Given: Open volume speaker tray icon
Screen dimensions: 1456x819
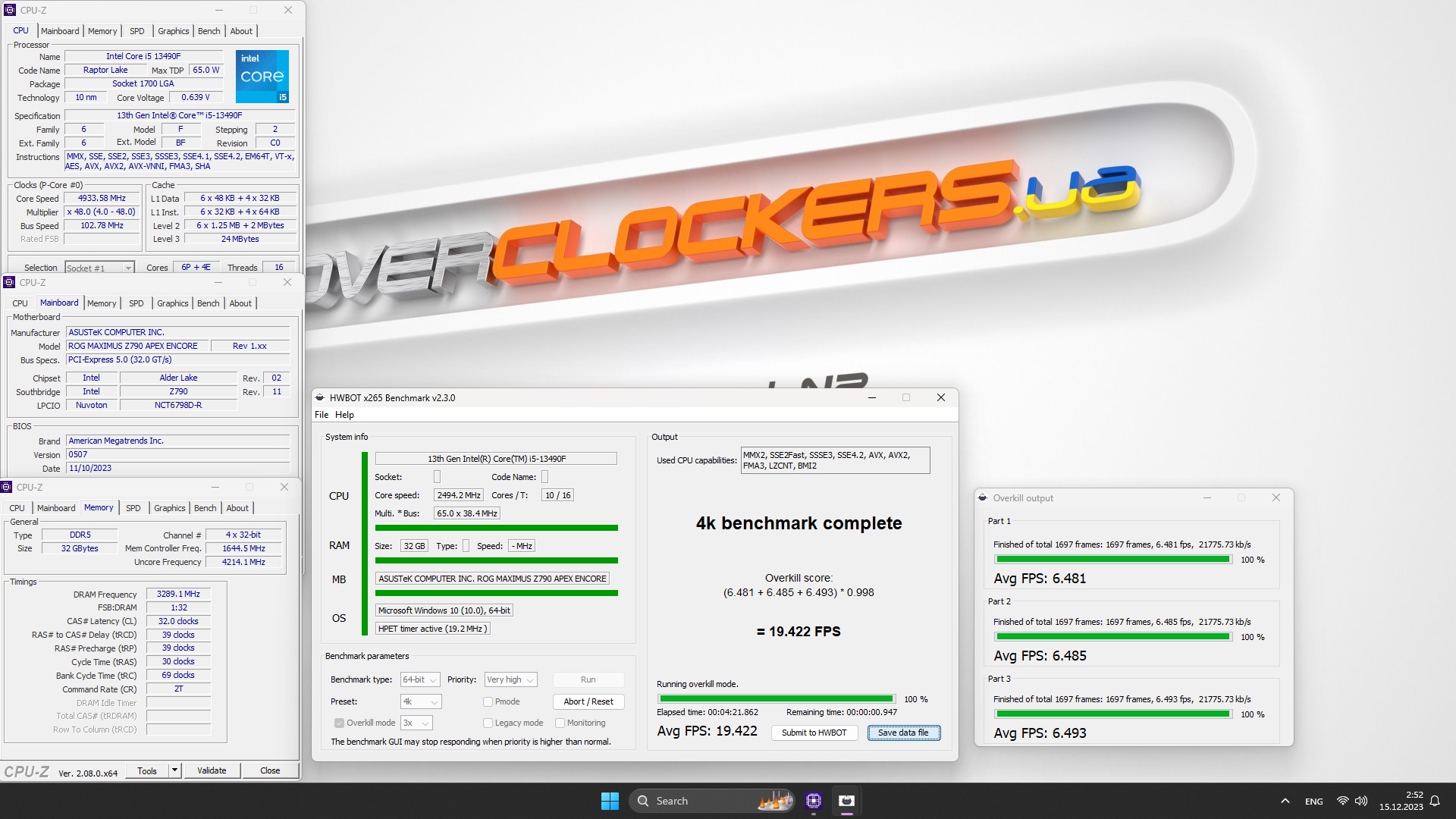Looking at the screenshot, I should (1361, 801).
